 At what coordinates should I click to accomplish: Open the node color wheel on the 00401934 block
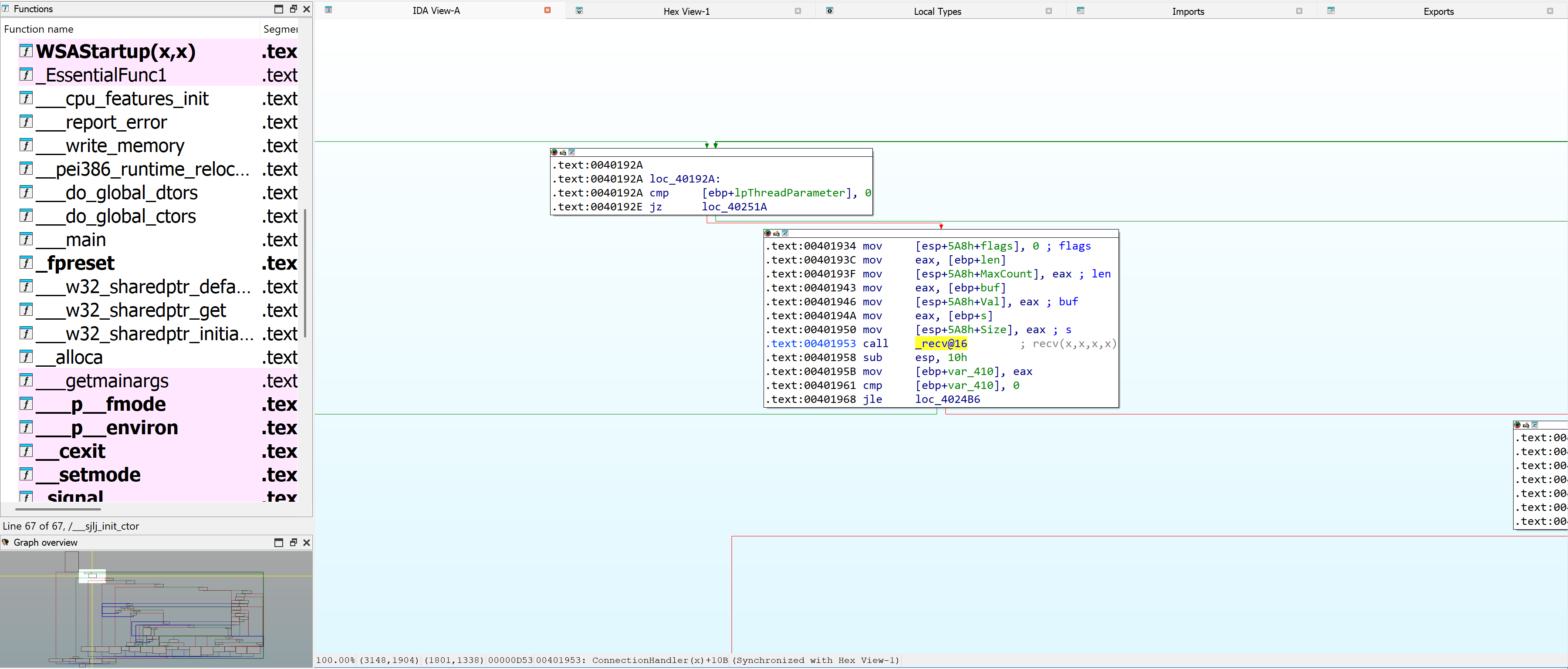pos(767,233)
